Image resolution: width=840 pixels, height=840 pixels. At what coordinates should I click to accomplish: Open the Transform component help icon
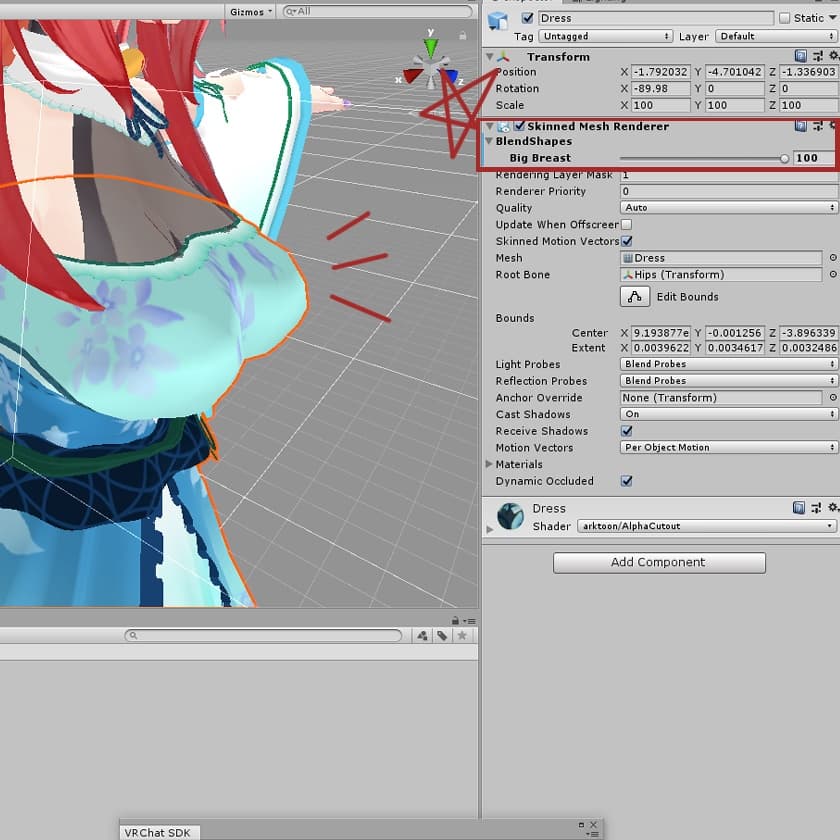[801, 57]
